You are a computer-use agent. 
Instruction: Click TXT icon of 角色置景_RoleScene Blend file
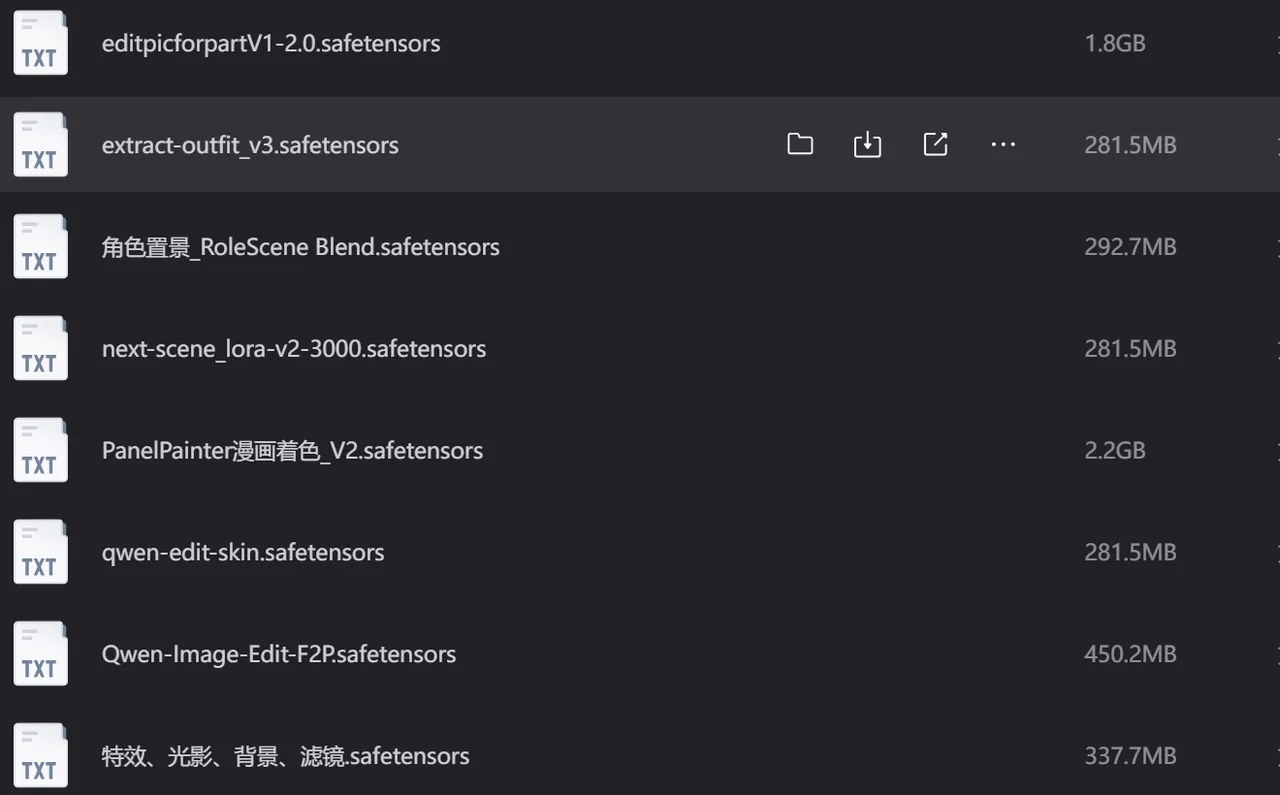point(40,247)
